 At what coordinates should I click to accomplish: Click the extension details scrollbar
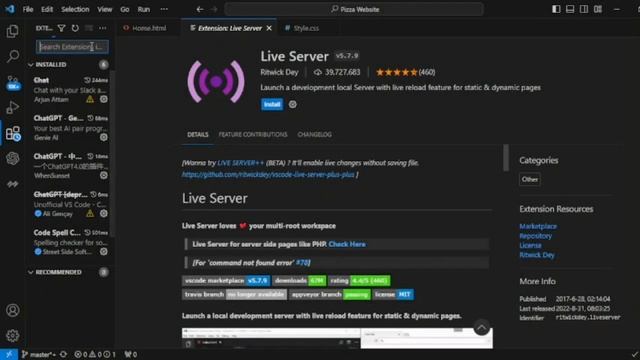coord(506,157)
